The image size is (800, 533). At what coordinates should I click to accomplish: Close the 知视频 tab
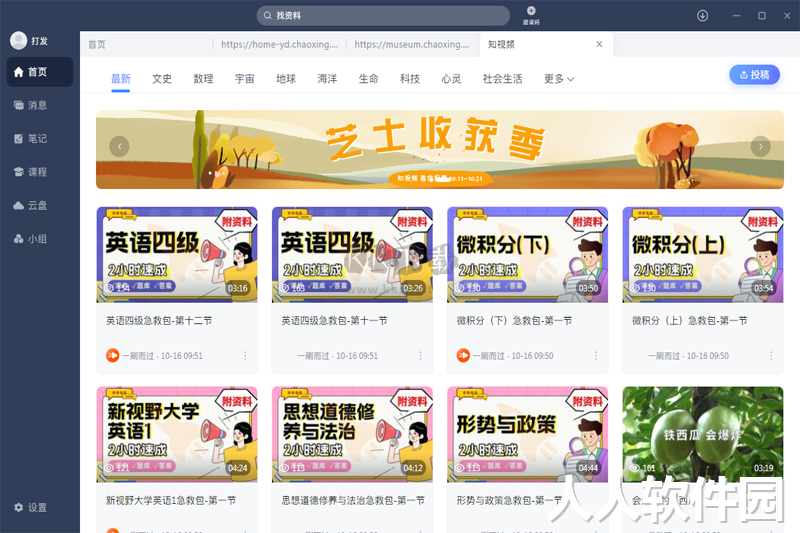(599, 44)
